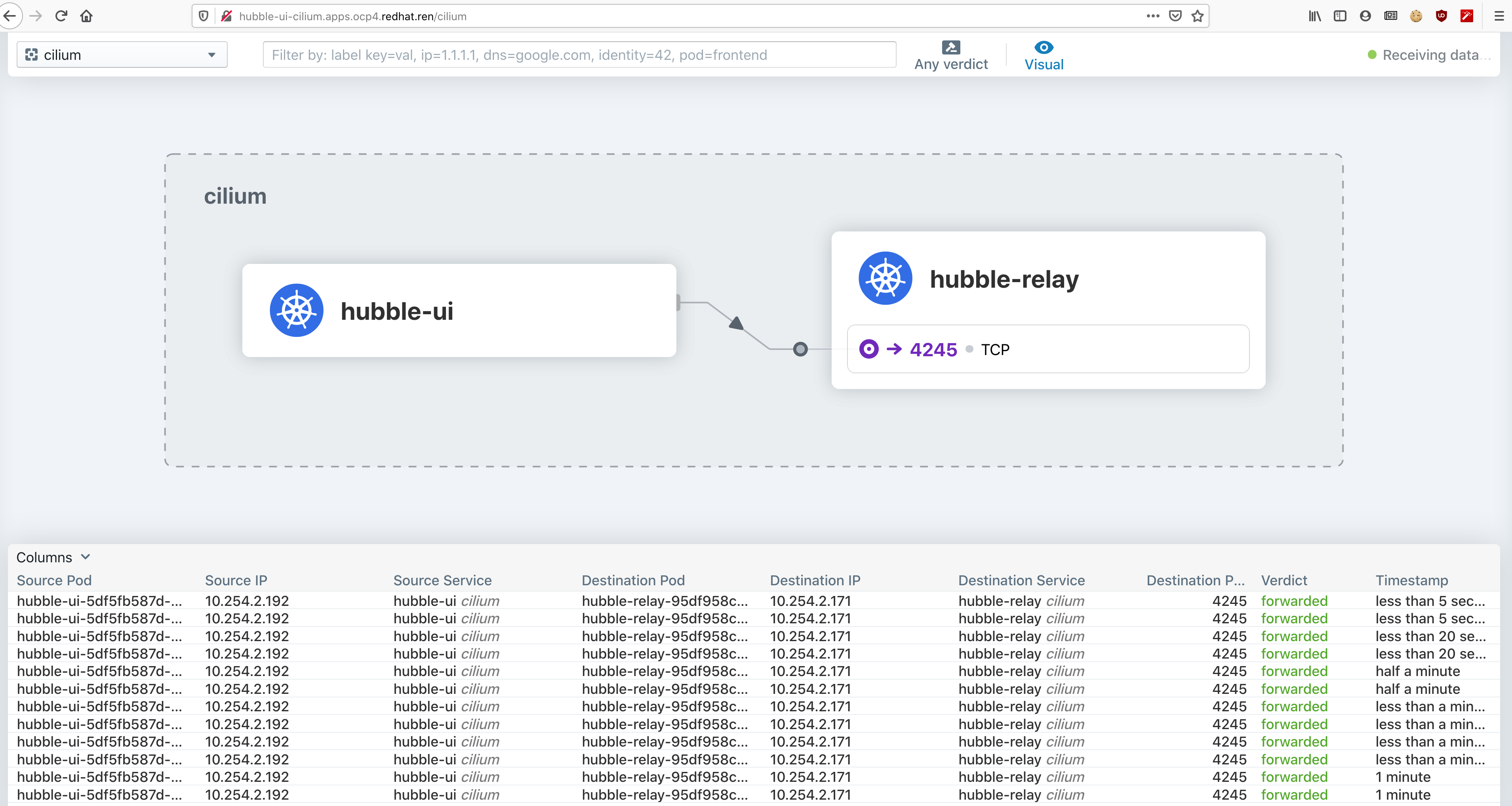Click the hubble-relay Kubernetes wheel icon
Screen dimensions: 1512x806
(885, 278)
